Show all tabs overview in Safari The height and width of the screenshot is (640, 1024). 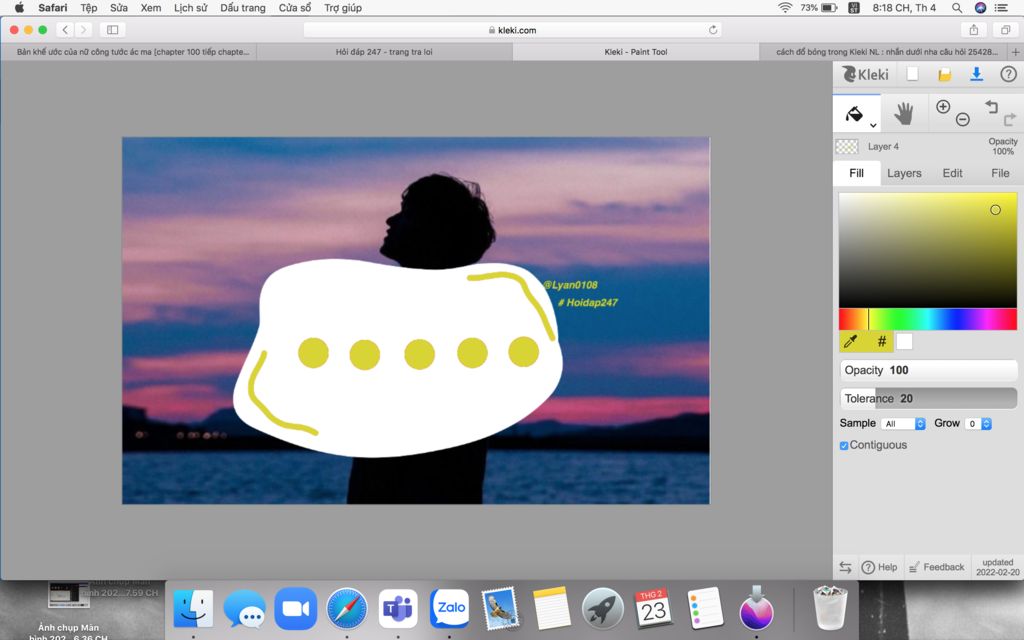[x=1006, y=30]
